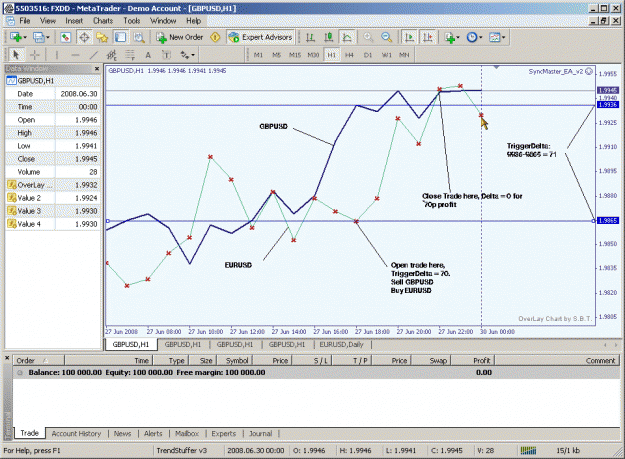Viewport: 625px width, 459px height.
Task: Toggle the Terminal panel icon
Action: [120, 37]
